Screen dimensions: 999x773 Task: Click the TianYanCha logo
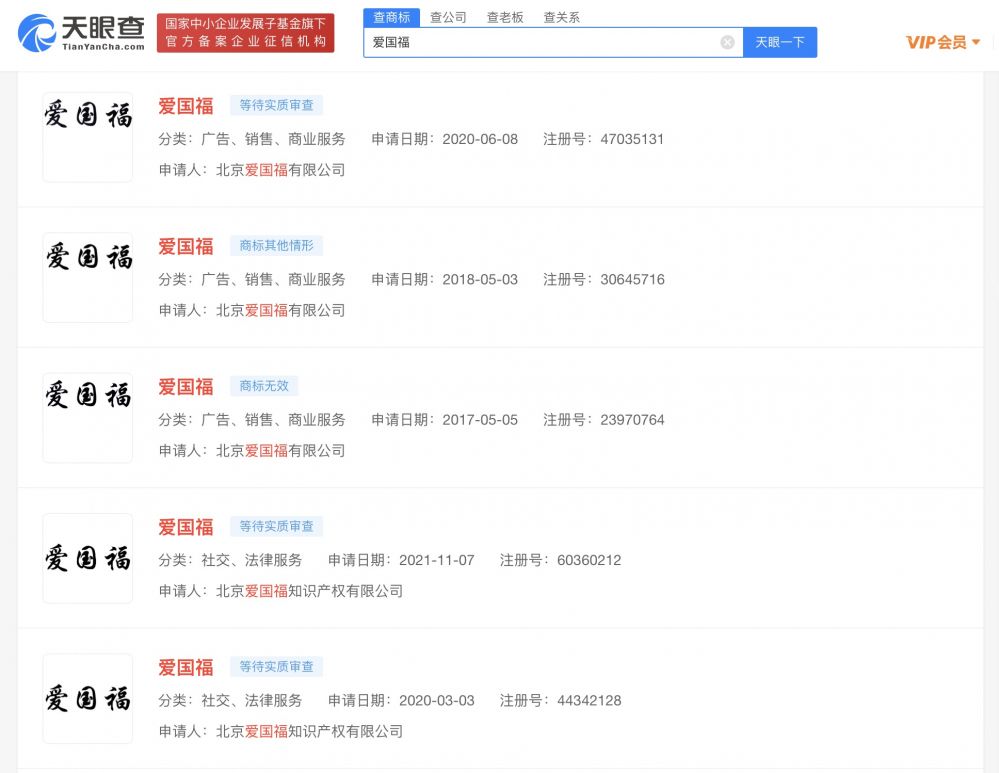coord(81,33)
